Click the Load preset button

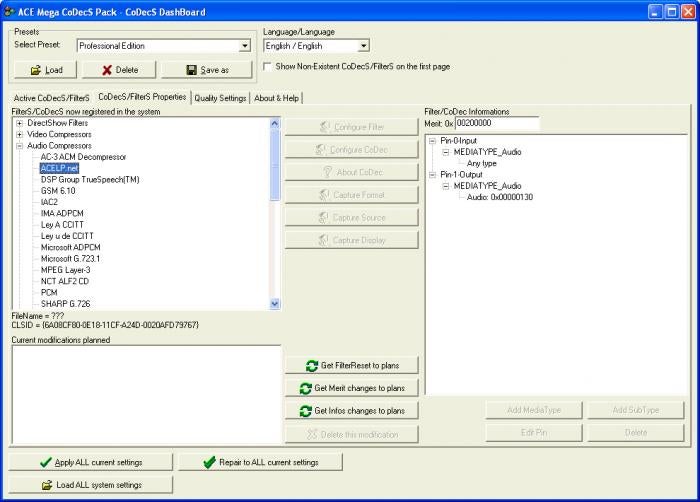[x=46, y=70]
